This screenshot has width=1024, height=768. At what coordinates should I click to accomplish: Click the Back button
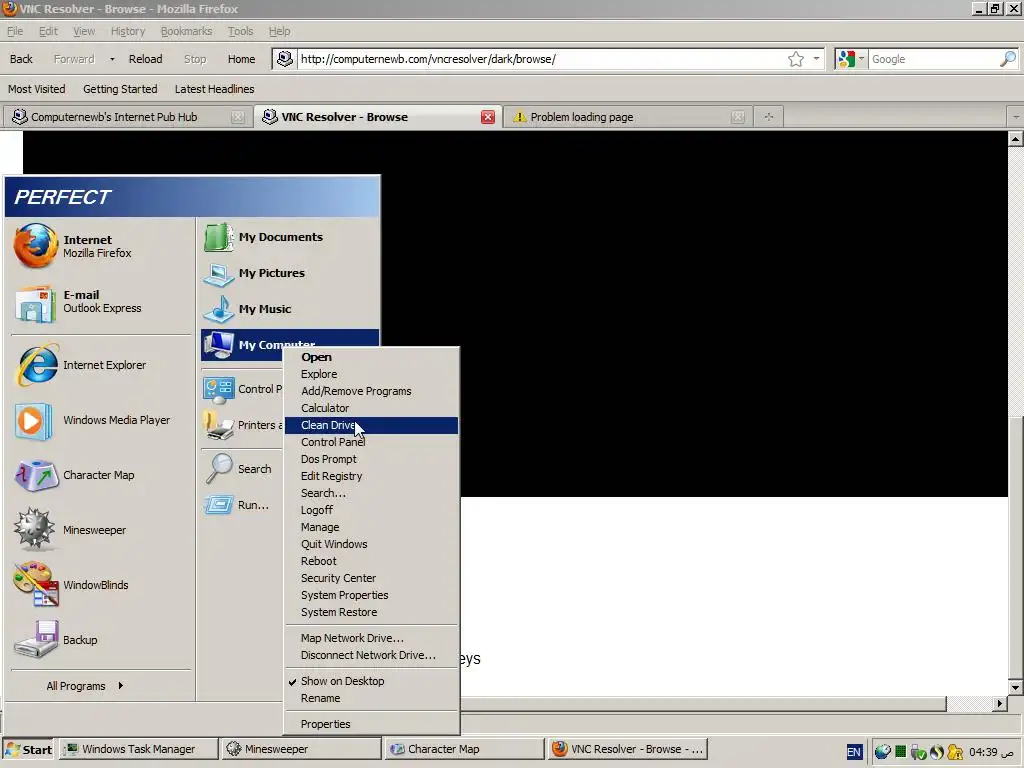[x=21, y=59]
